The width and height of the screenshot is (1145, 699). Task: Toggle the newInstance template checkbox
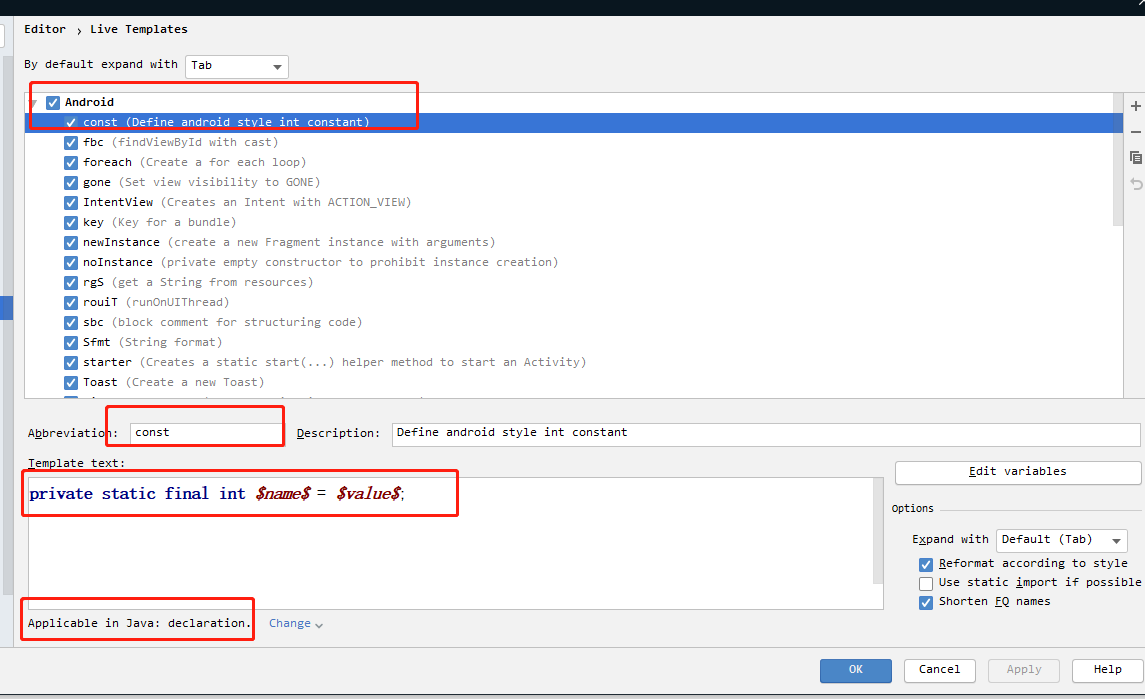click(71, 242)
